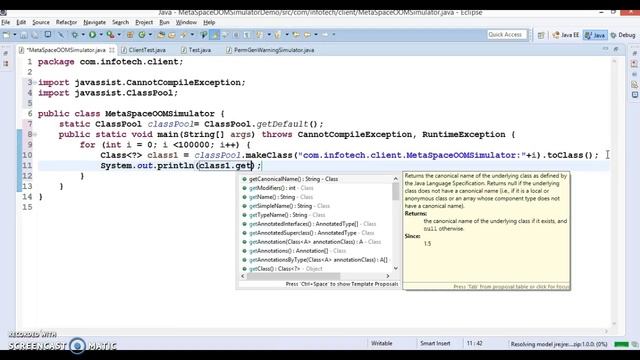Click the Run External Tools icon
The height and width of the screenshot is (360, 640).
[x=111, y=35]
